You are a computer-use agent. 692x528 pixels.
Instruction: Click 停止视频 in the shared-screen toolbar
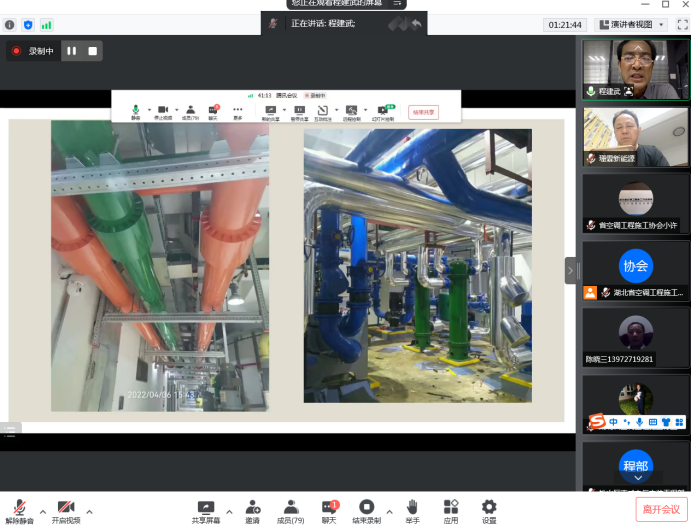click(x=163, y=112)
